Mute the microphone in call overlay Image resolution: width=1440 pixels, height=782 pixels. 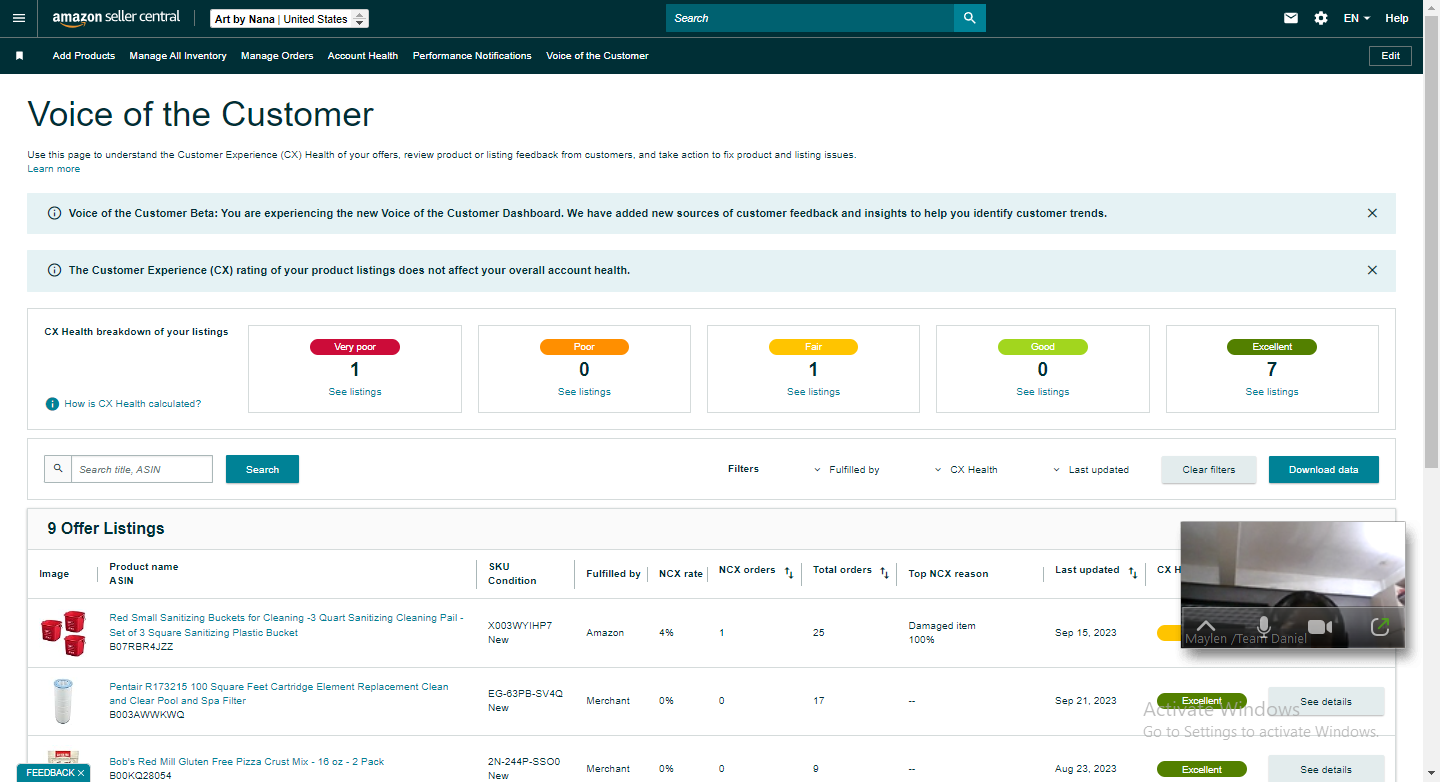tap(1264, 627)
